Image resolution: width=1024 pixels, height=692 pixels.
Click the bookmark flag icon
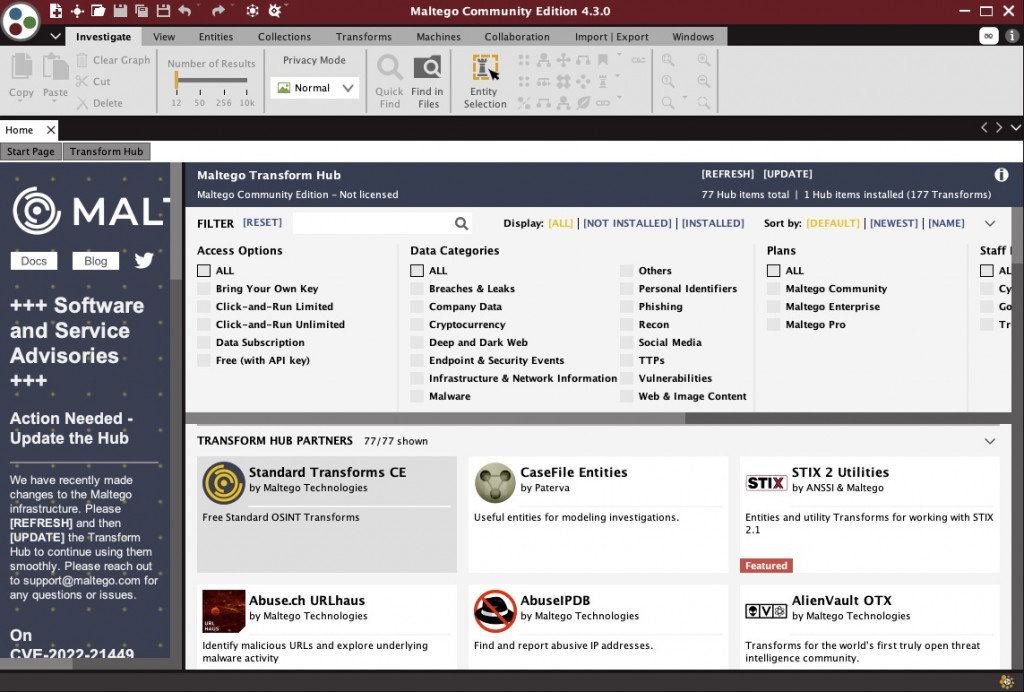[x=603, y=60]
